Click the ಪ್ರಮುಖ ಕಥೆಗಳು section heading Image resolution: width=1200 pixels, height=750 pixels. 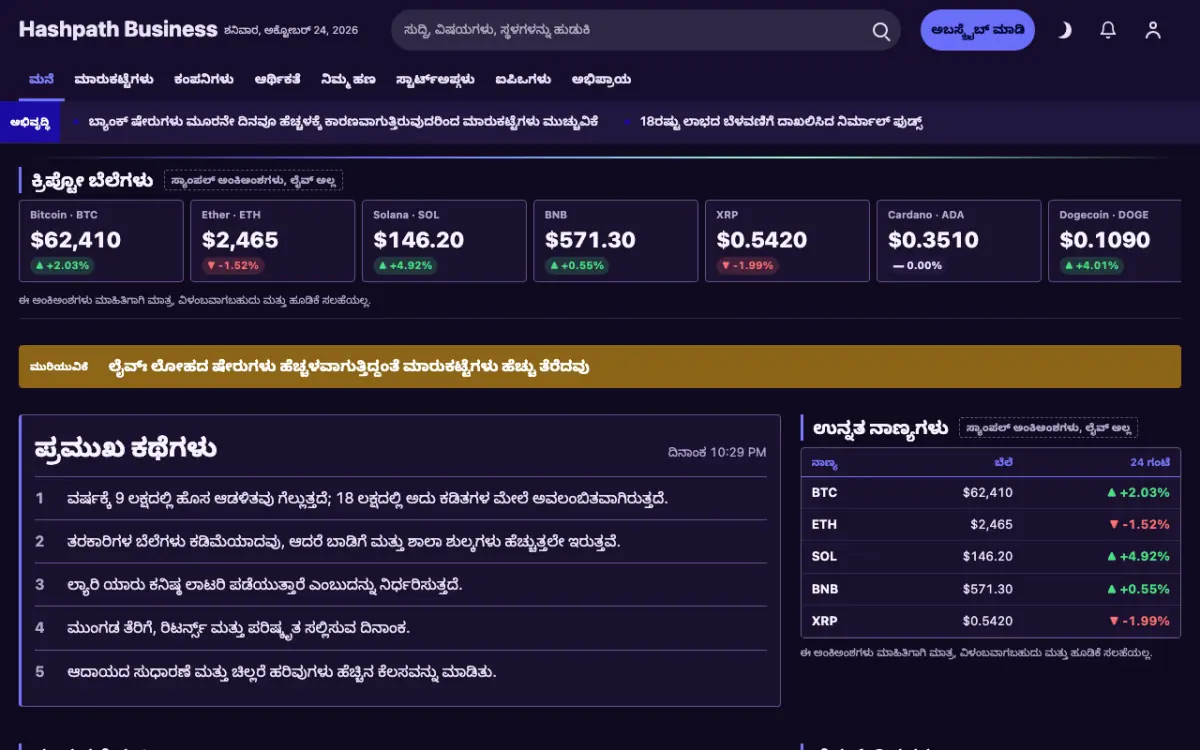pos(126,448)
